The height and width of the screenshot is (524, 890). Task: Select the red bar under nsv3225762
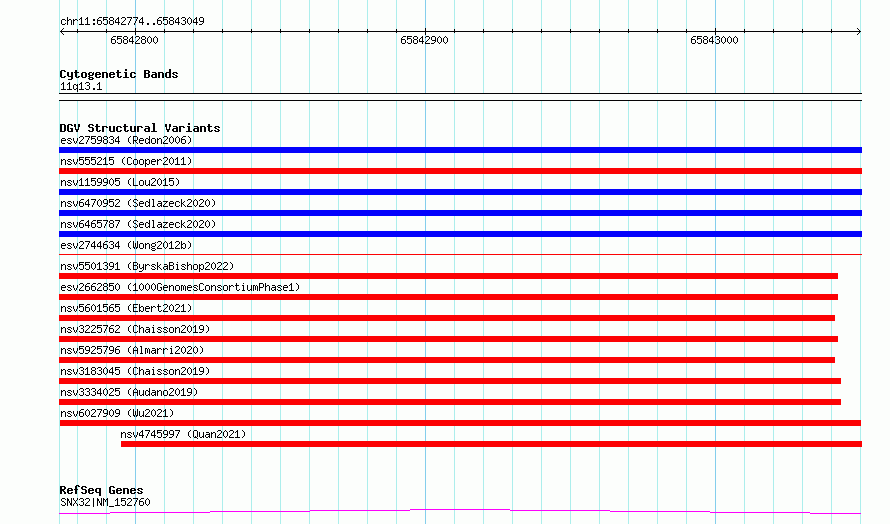pyautogui.click(x=448, y=339)
